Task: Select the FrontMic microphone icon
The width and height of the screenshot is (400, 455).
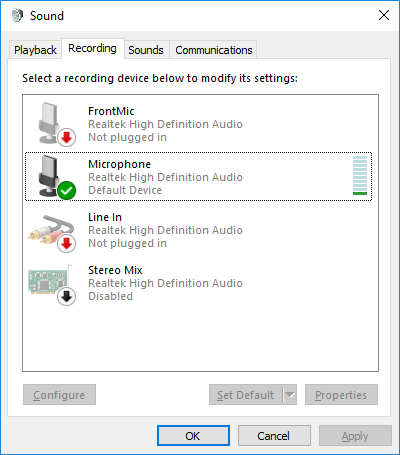Action: (x=50, y=123)
